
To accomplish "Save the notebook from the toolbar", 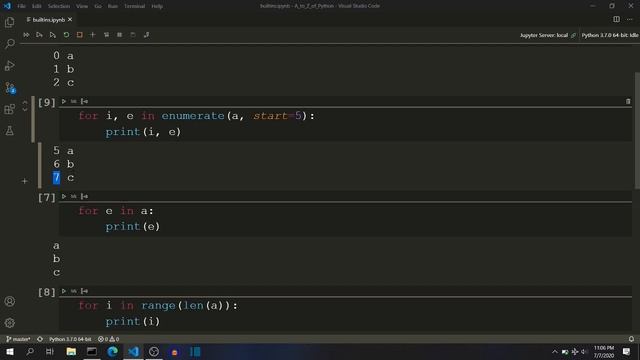I will pos(133,35).
